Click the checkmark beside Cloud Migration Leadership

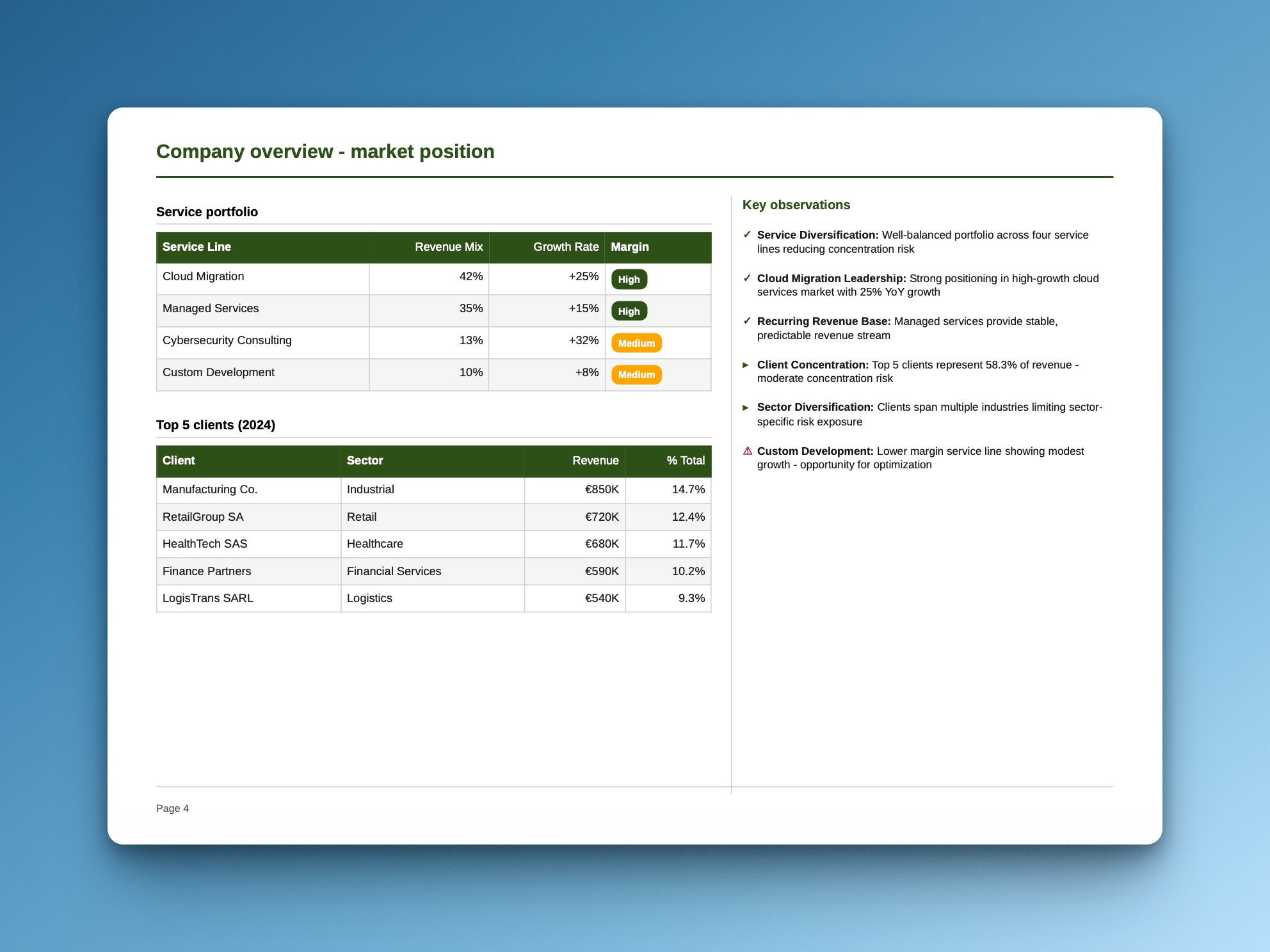[x=746, y=278]
